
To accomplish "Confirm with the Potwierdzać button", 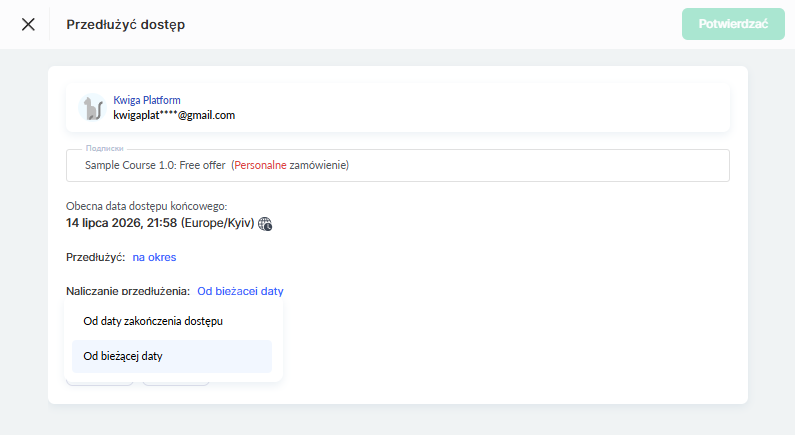I will click(733, 24).
